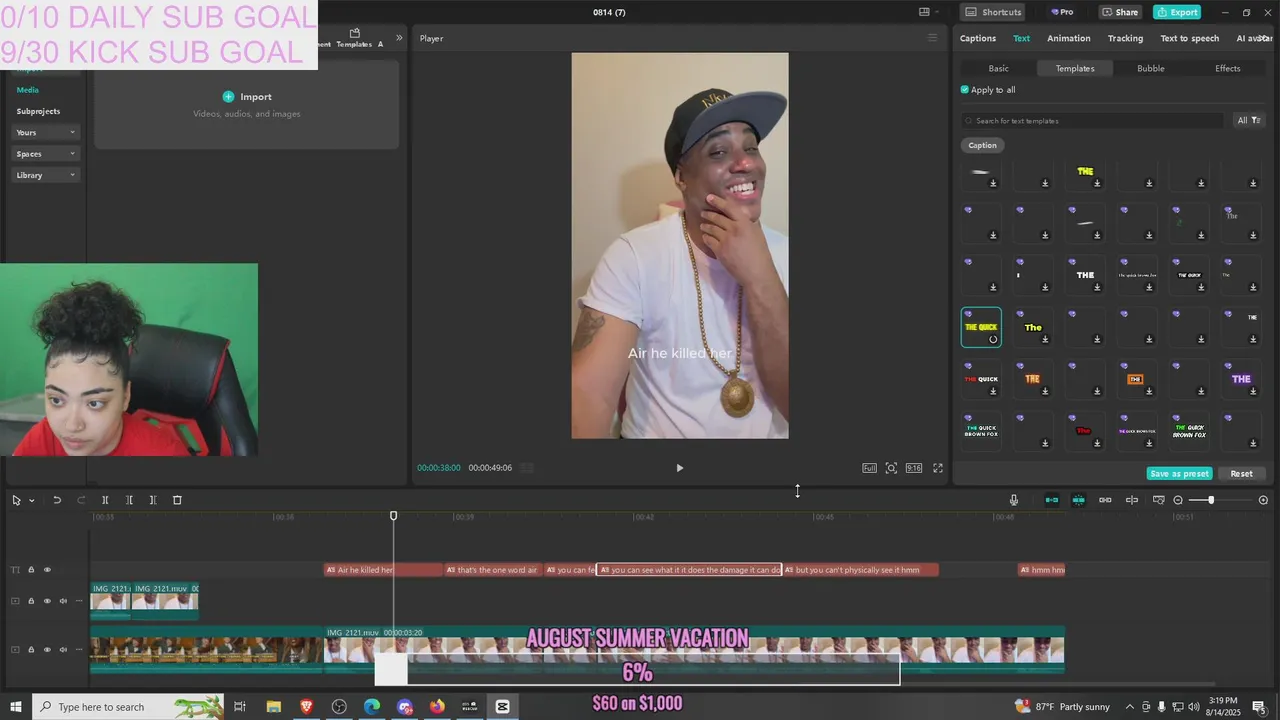Screen dimensions: 1280x720
Task: Open the Player panel menu icon
Action: pyautogui.click(x=932, y=38)
